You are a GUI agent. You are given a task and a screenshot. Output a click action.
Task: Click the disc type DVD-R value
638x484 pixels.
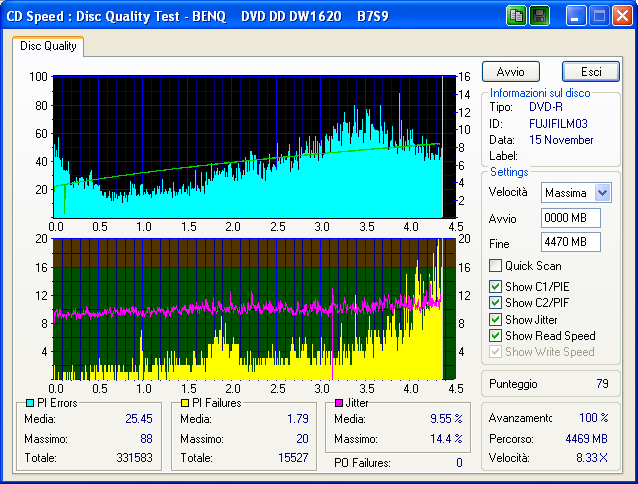pyautogui.click(x=546, y=107)
